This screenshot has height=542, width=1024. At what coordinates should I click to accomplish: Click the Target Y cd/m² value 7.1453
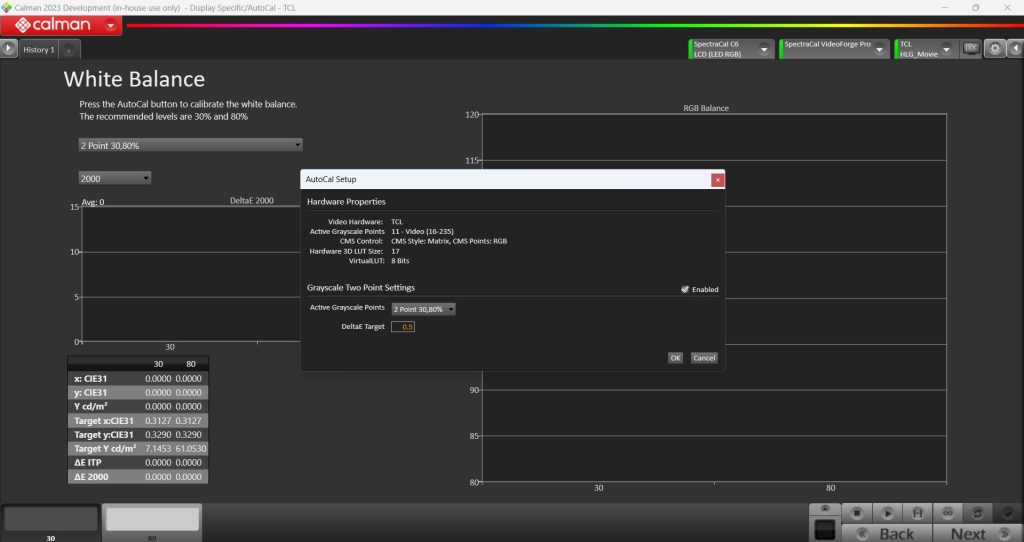[158, 449]
